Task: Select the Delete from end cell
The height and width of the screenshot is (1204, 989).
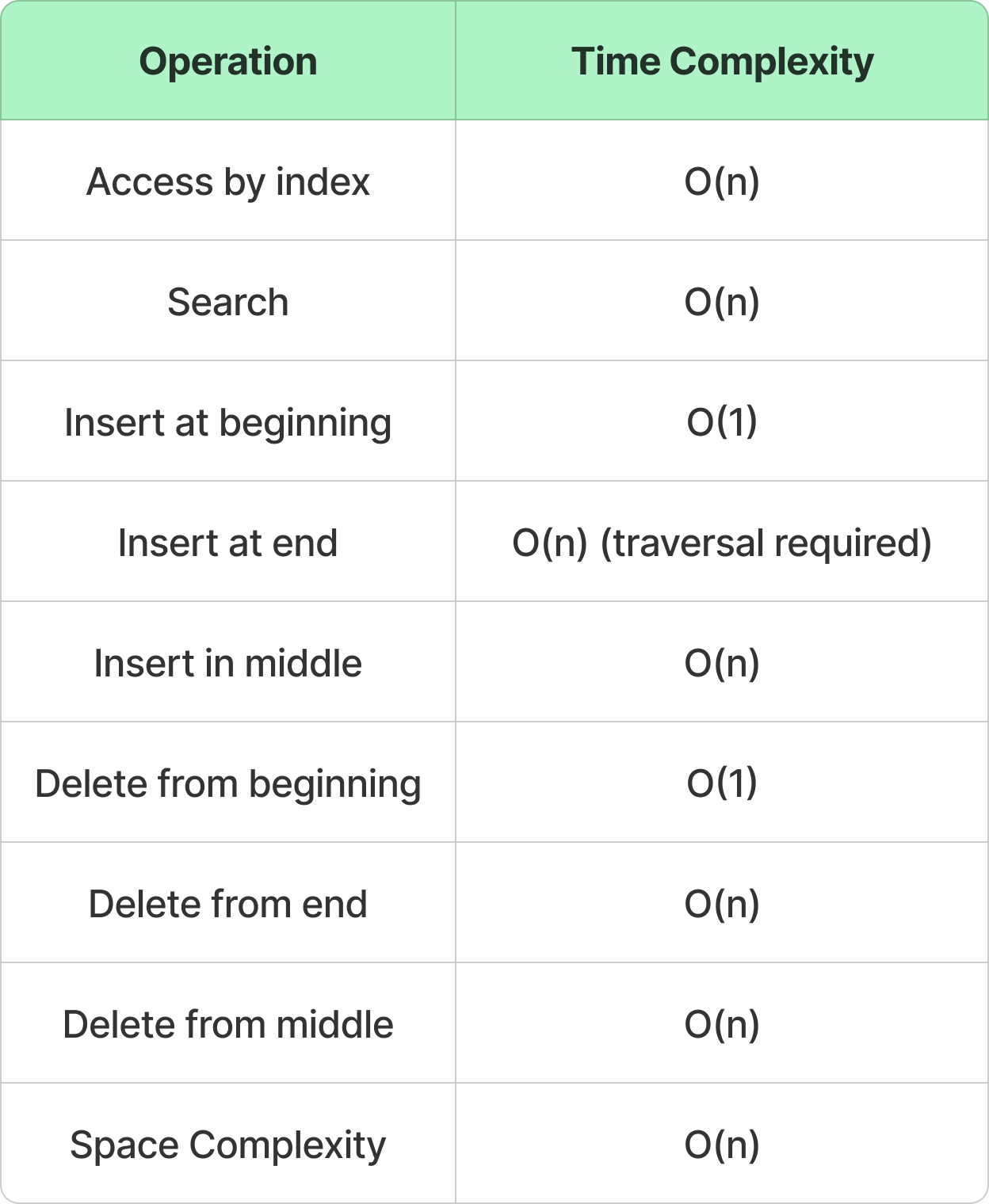Action: (228, 904)
